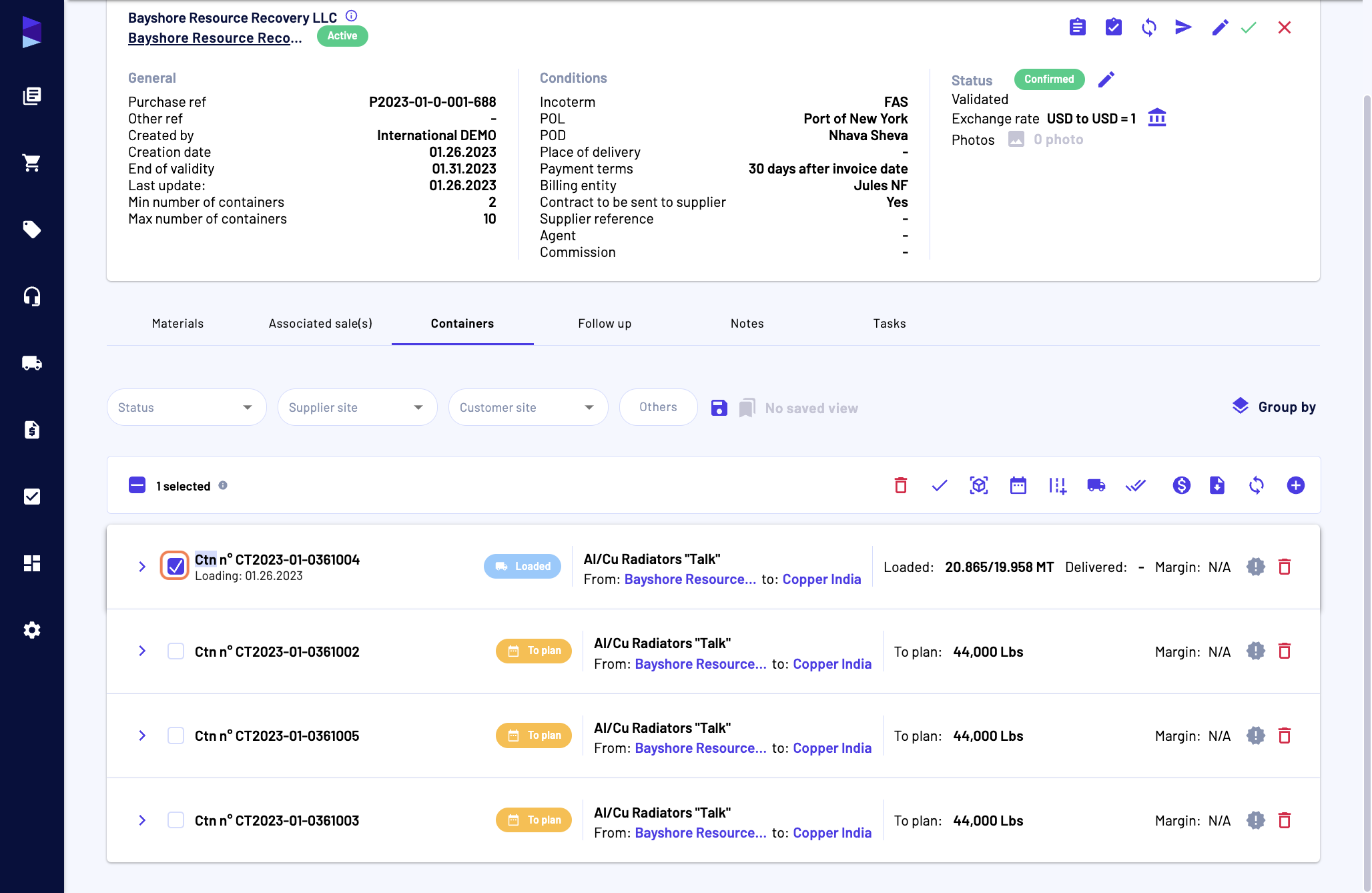This screenshot has height=893, width=1372.
Task: Open the Bayshore Resource Reco... supplier link
Action: point(215,38)
